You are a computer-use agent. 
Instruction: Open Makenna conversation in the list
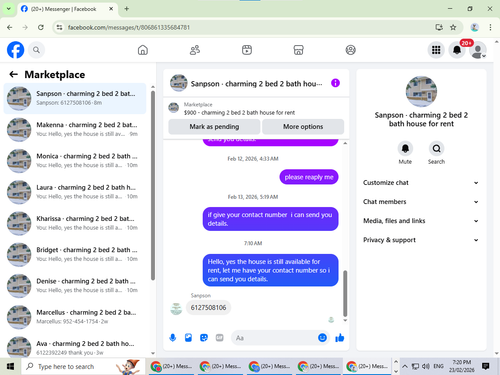(75, 129)
